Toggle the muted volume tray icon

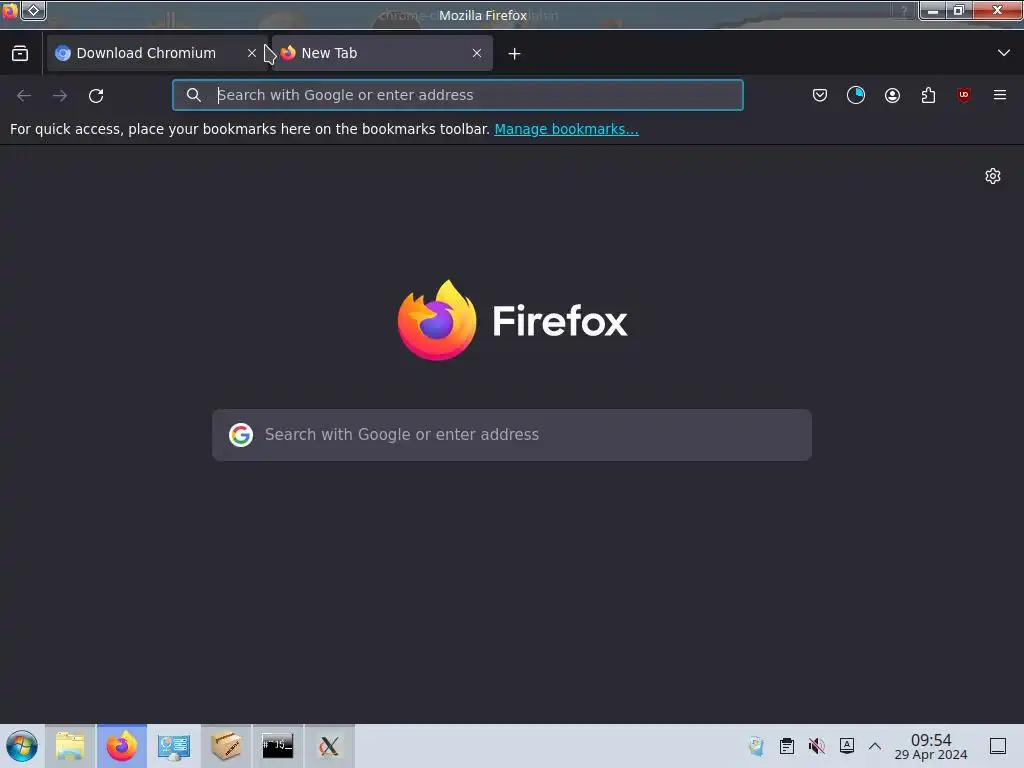816,746
